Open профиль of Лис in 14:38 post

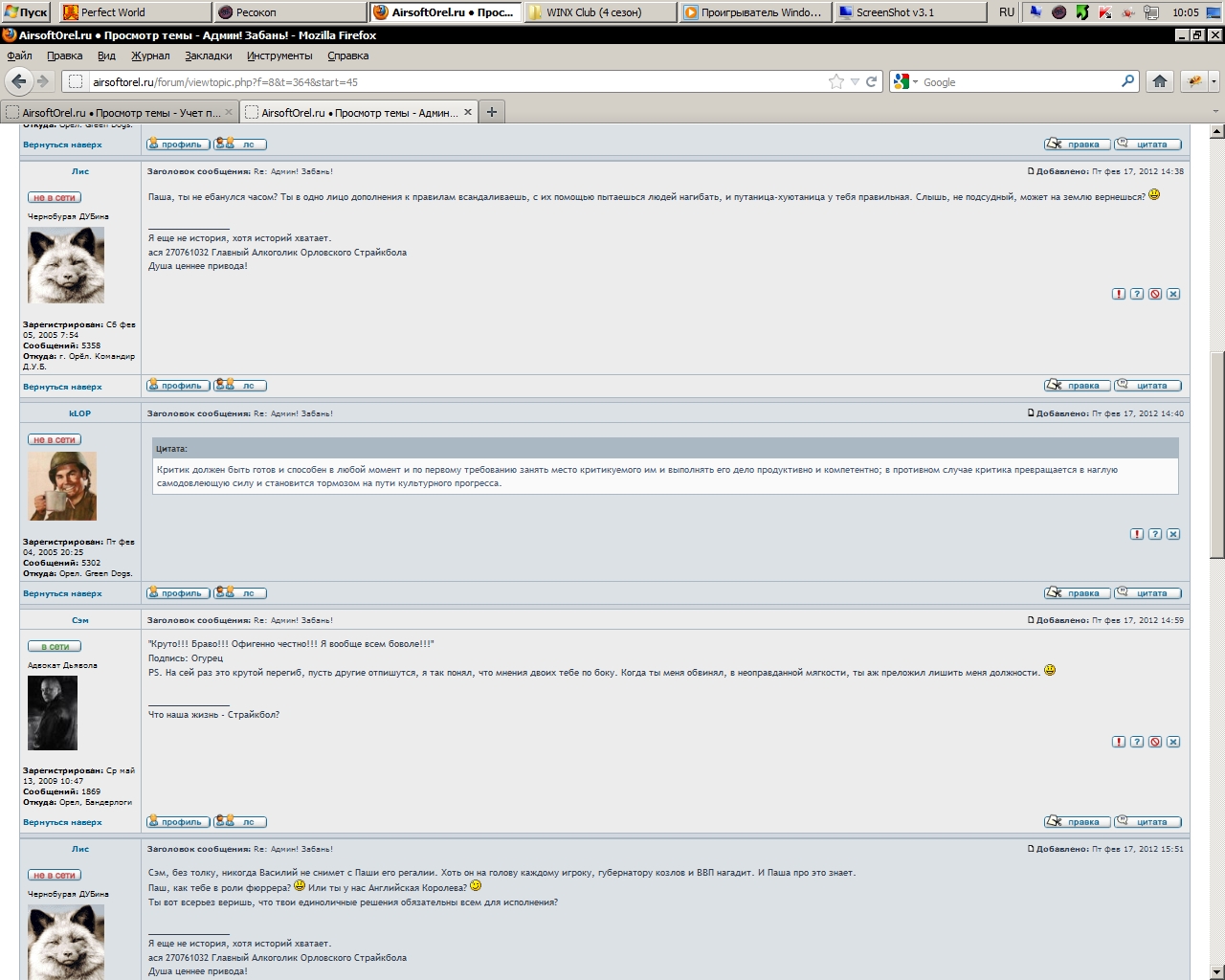point(179,386)
